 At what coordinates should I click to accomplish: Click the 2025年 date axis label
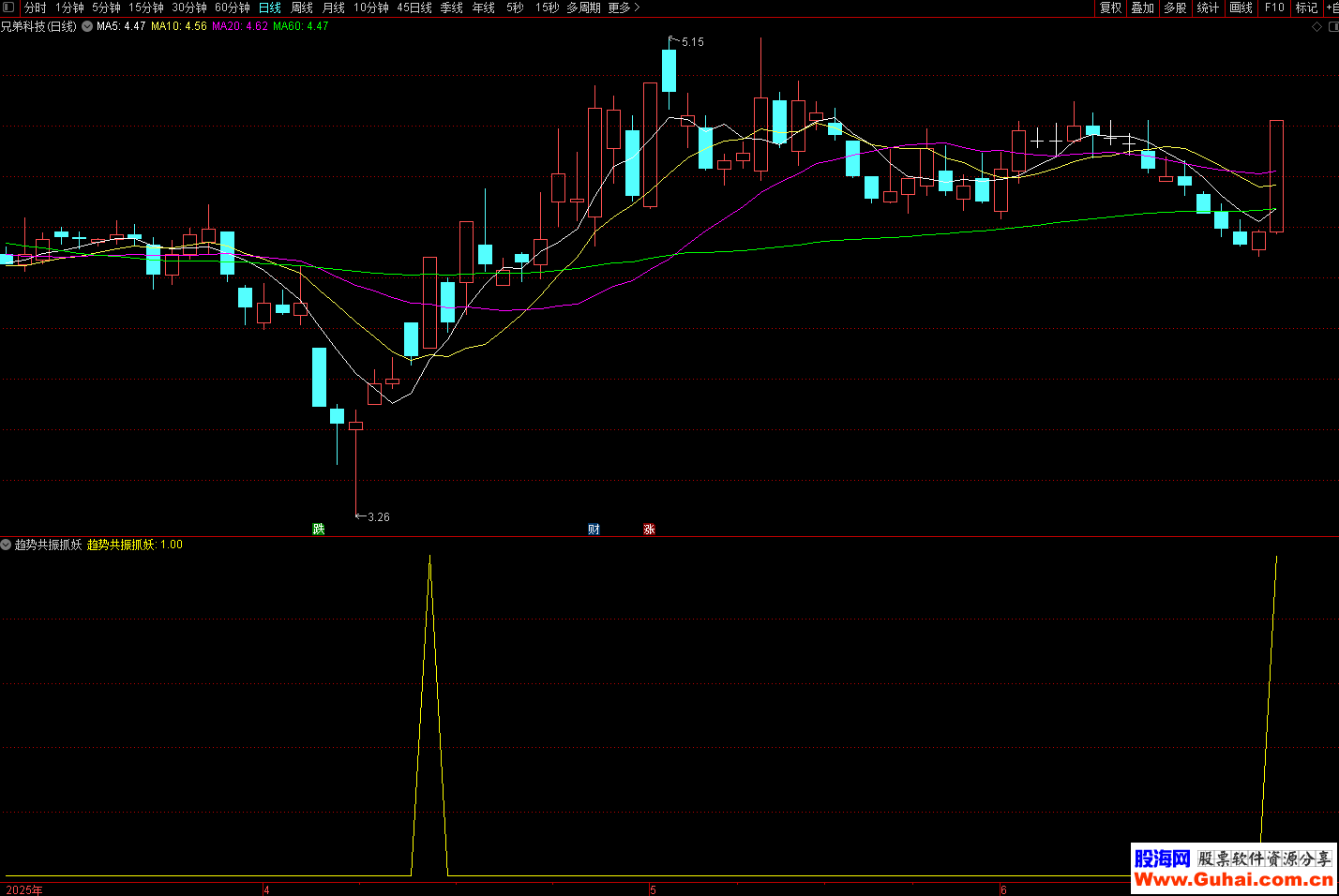point(24,889)
